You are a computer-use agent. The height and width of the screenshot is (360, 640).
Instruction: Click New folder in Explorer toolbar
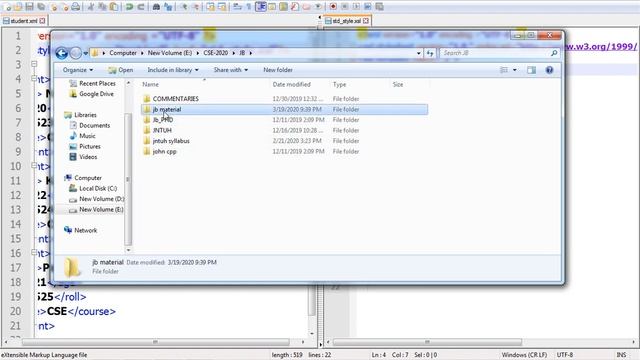[278, 70]
